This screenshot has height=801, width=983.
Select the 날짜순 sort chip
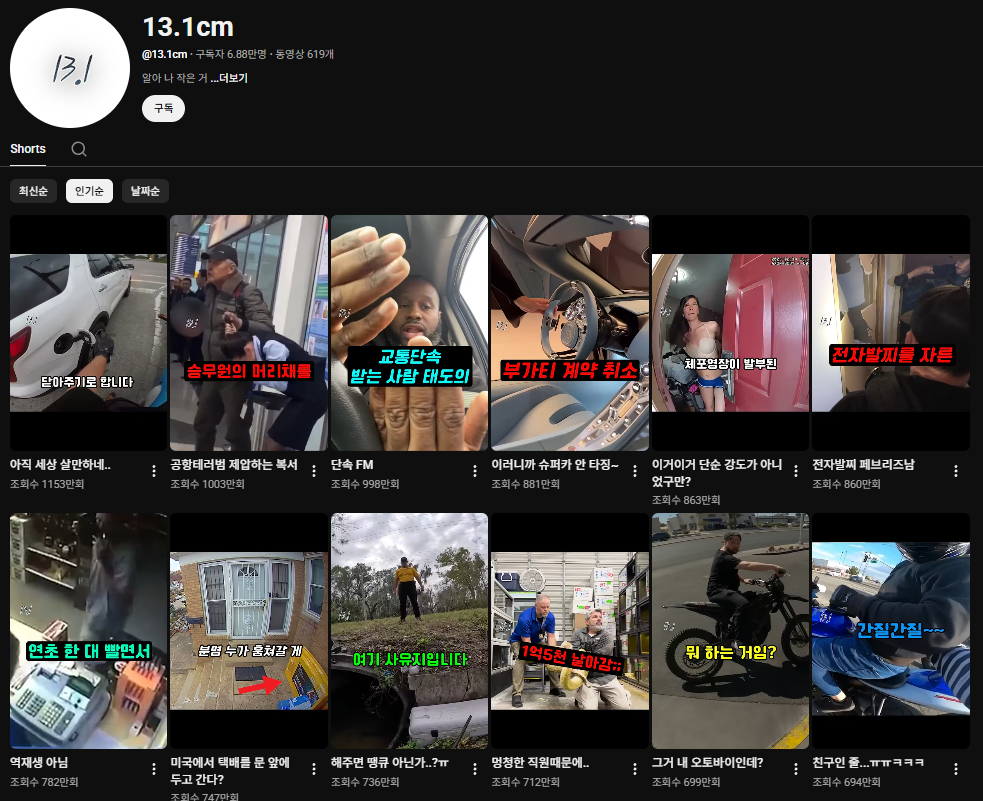[x=145, y=191]
